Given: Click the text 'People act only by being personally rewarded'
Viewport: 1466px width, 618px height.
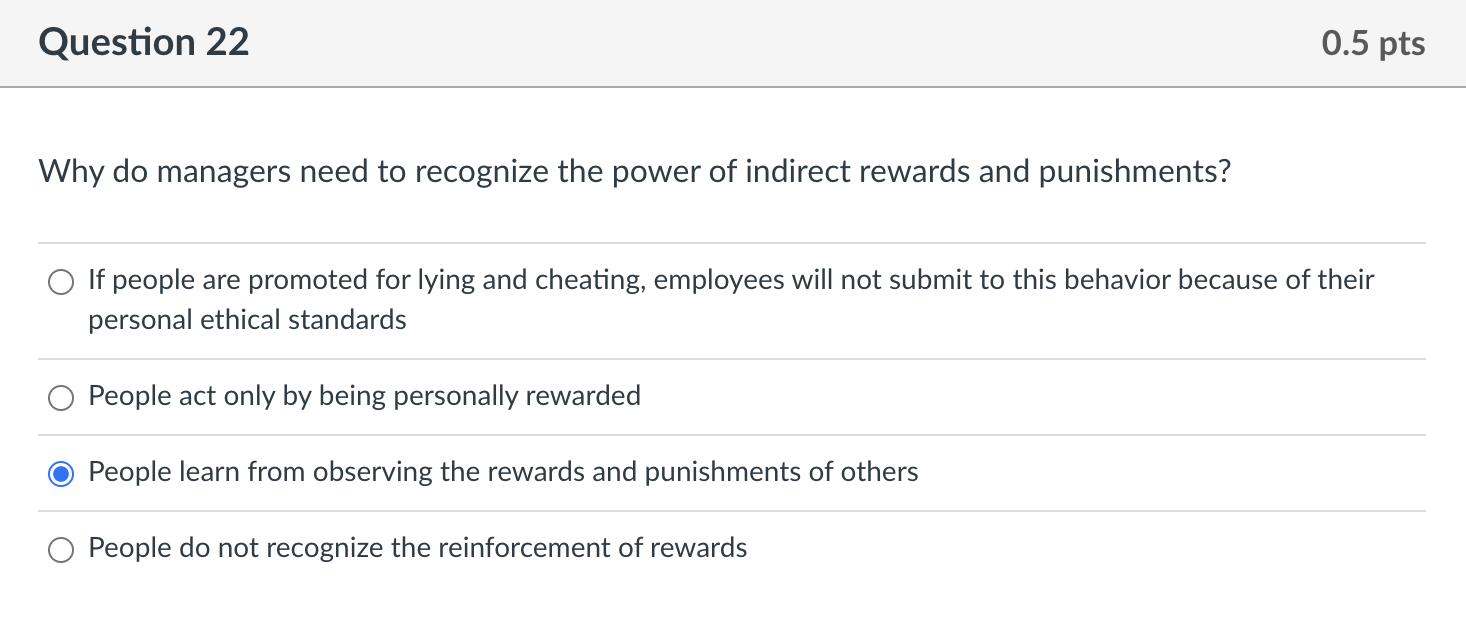Looking at the screenshot, I should click(364, 396).
